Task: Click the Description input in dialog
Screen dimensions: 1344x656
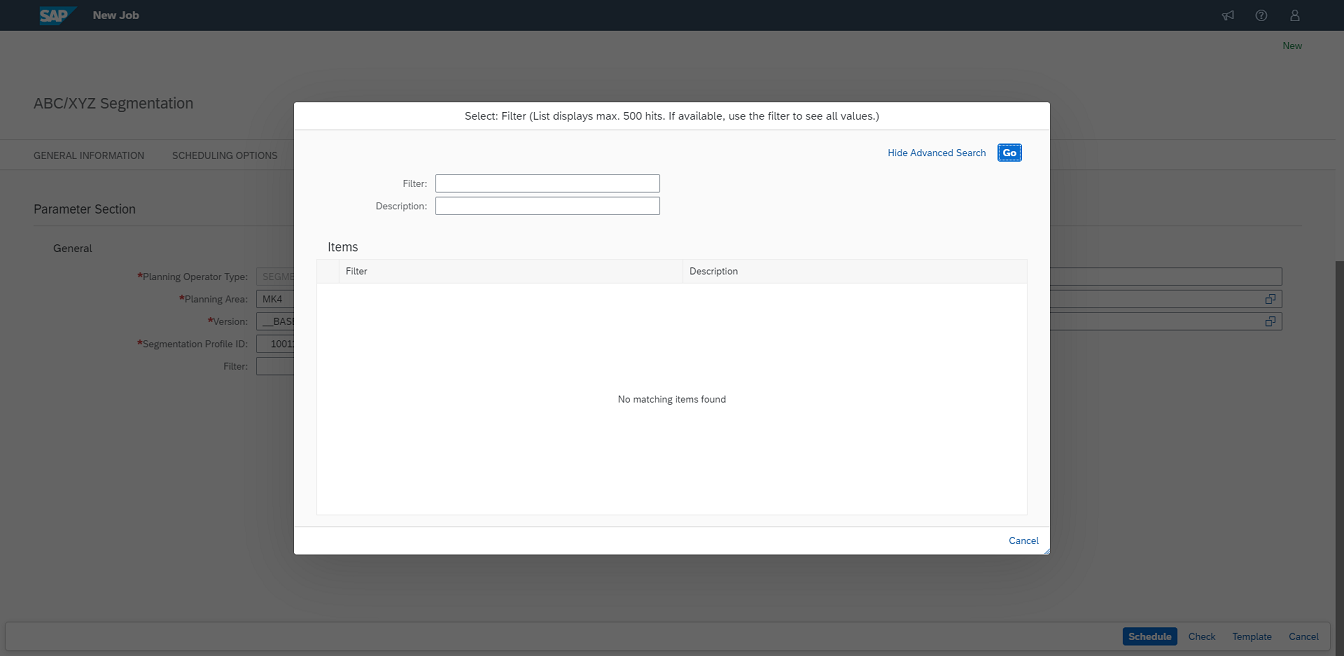Action: click(547, 205)
